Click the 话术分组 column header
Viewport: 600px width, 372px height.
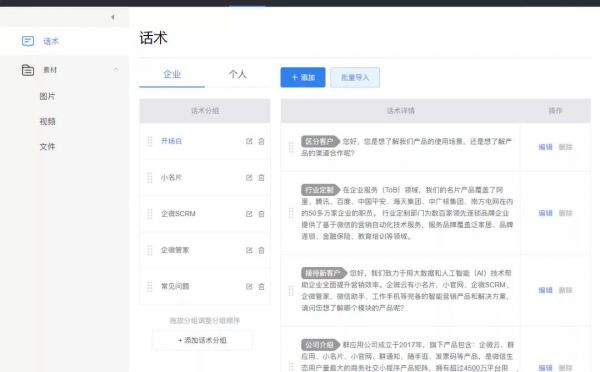click(205, 111)
